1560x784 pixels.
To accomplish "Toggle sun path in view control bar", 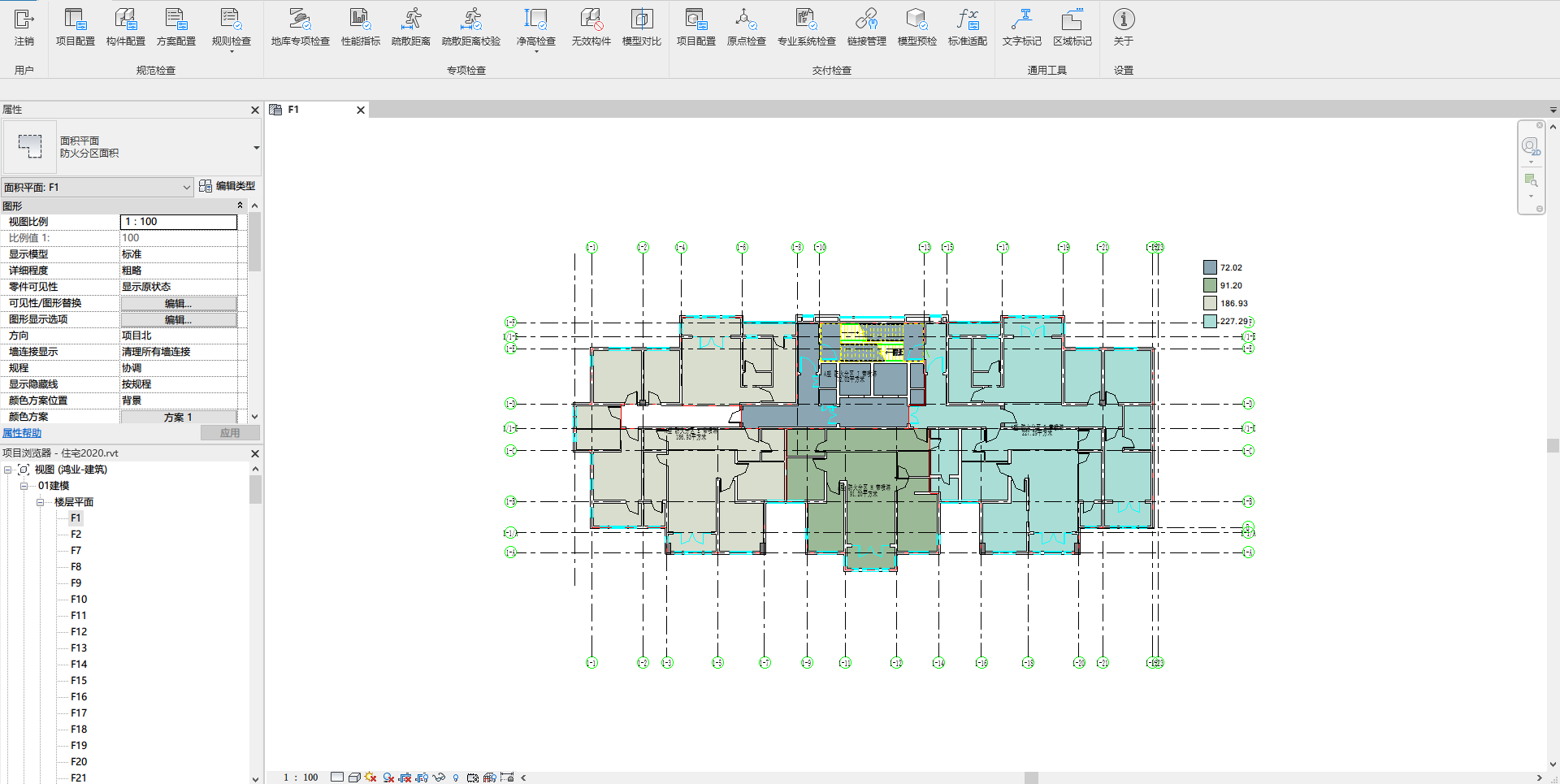I will tap(370, 778).
